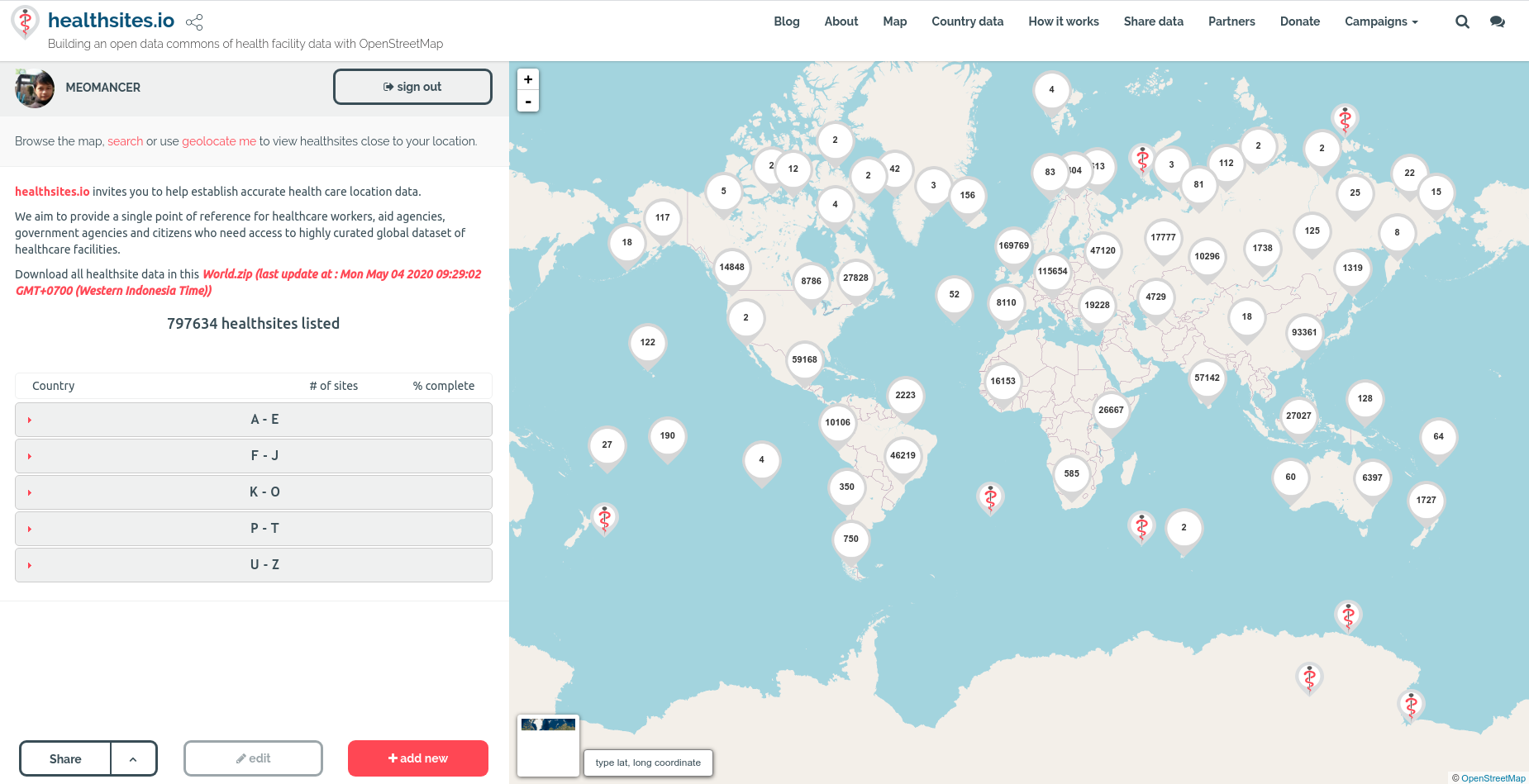Open the chat bubbles icon in header
The image size is (1529, 784).
pos(1497,21)
